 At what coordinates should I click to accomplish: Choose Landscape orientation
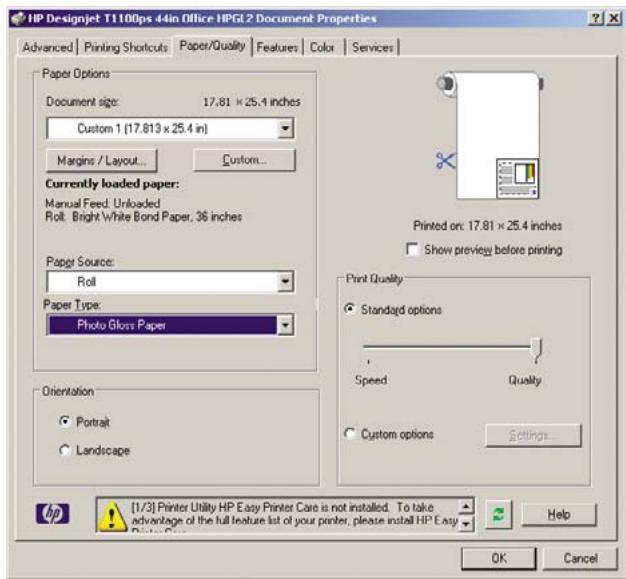pos(64,450)
